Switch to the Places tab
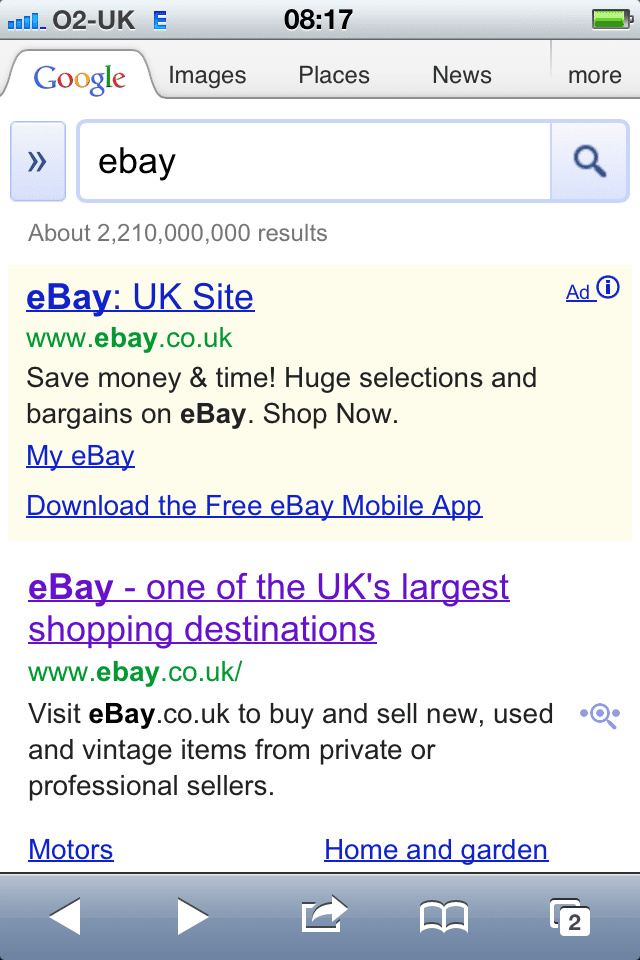 point(334,75)
